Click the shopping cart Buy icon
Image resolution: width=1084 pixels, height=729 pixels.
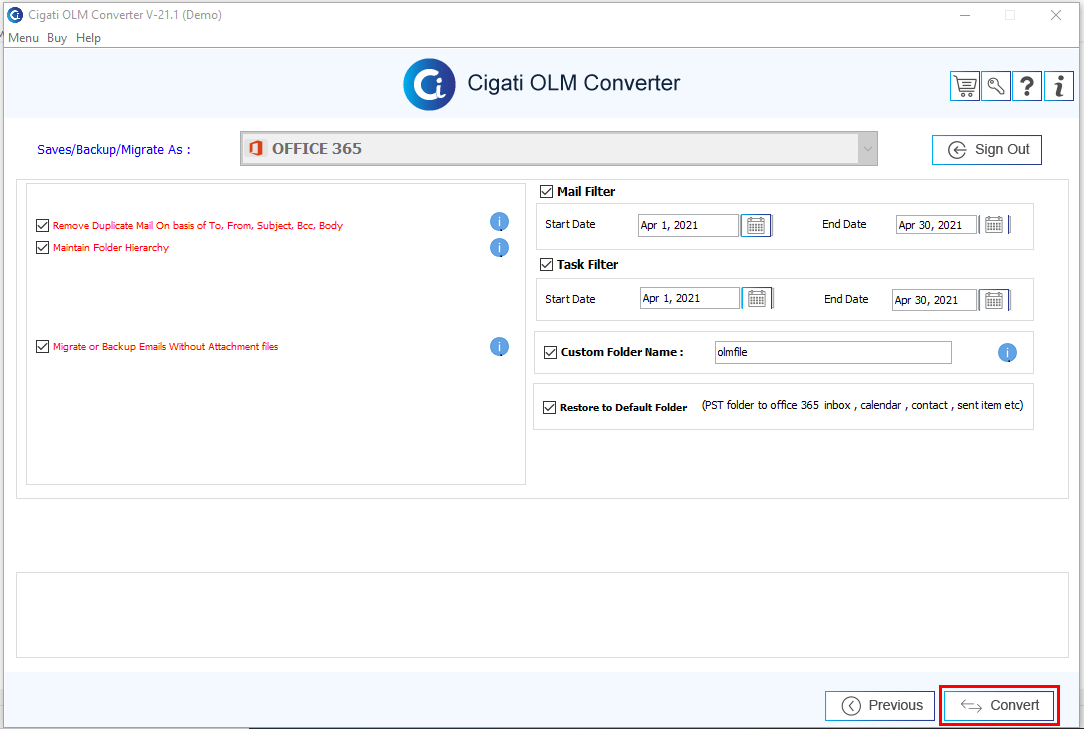coord(965,86)
